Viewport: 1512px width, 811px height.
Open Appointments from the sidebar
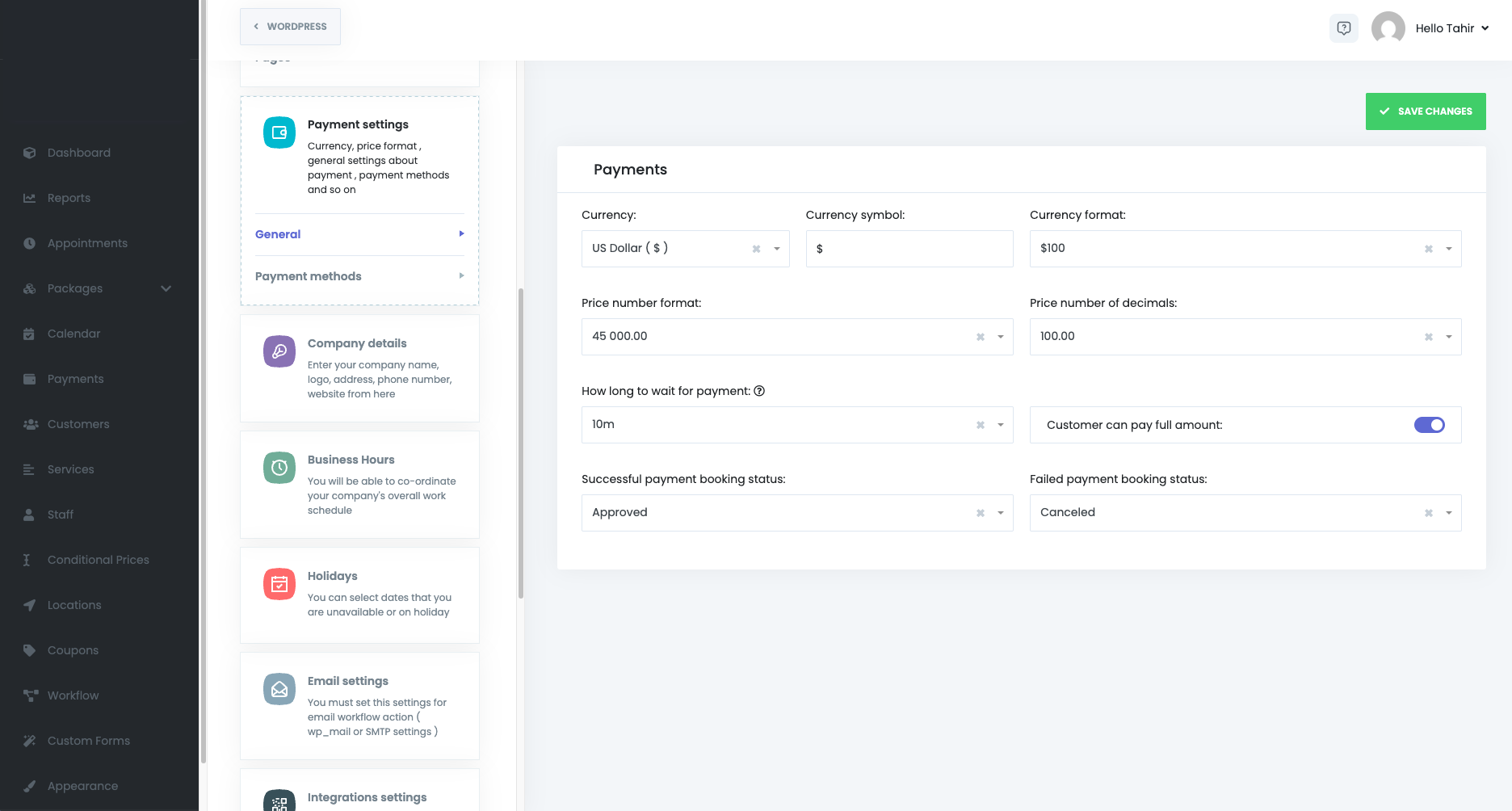pyautogui.click(x=87, y=243)
